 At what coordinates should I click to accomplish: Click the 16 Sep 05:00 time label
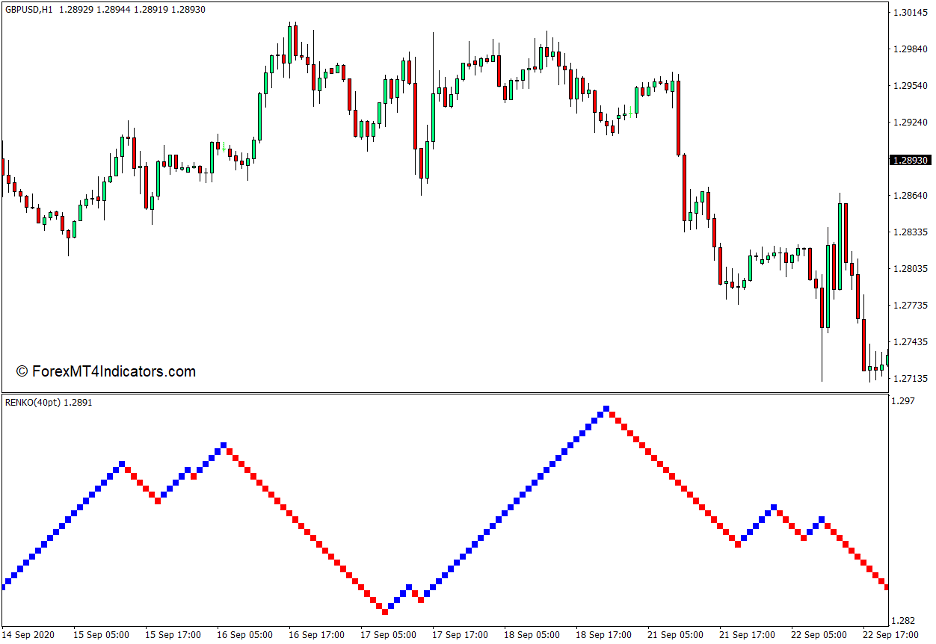[244, 634]
